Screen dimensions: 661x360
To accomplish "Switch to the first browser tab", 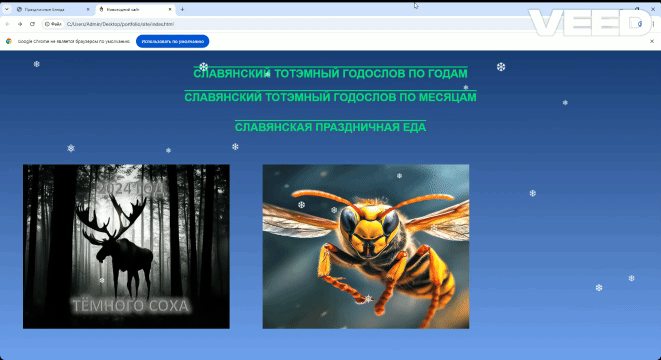I will [53, 9].
